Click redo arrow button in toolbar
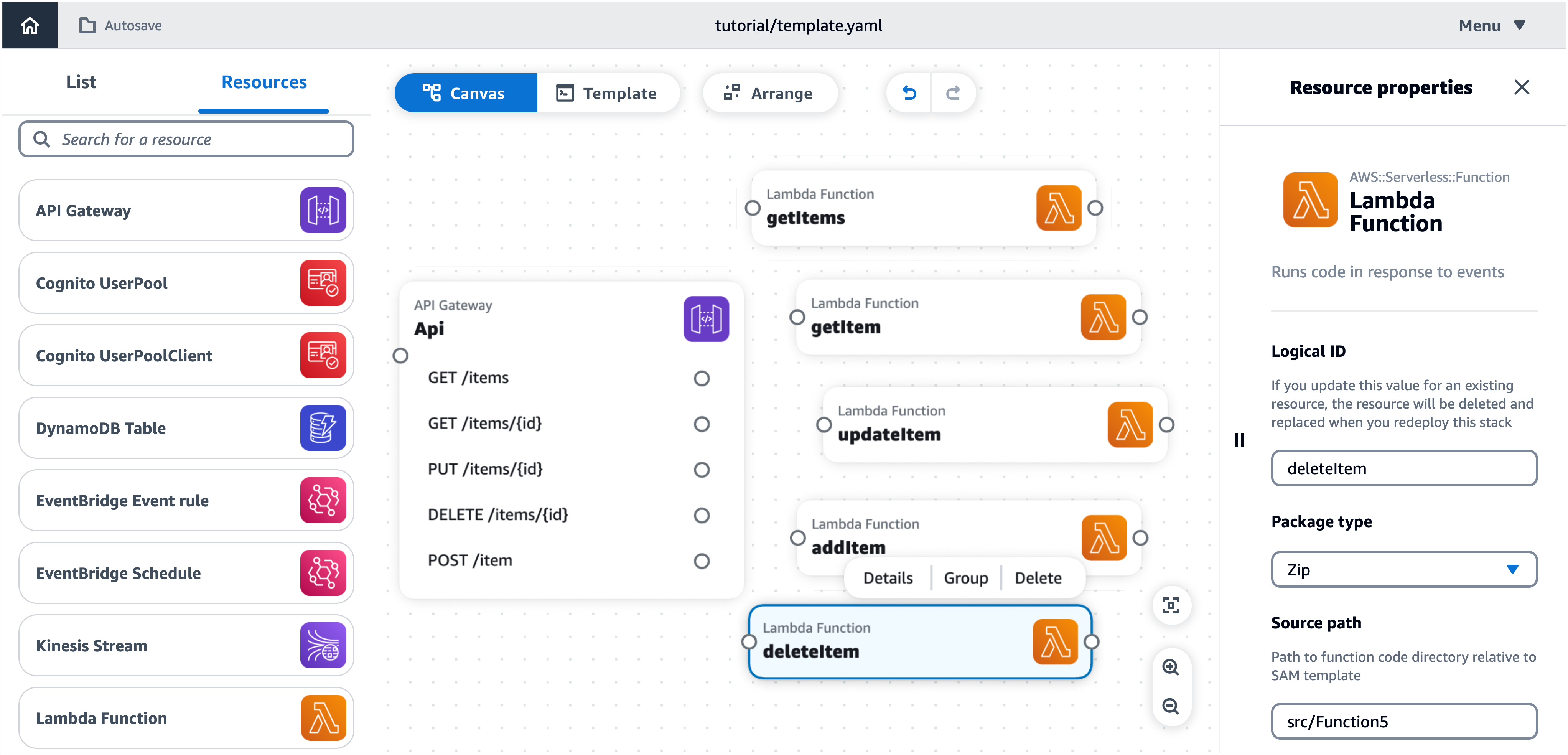 [x=951, y=93]
